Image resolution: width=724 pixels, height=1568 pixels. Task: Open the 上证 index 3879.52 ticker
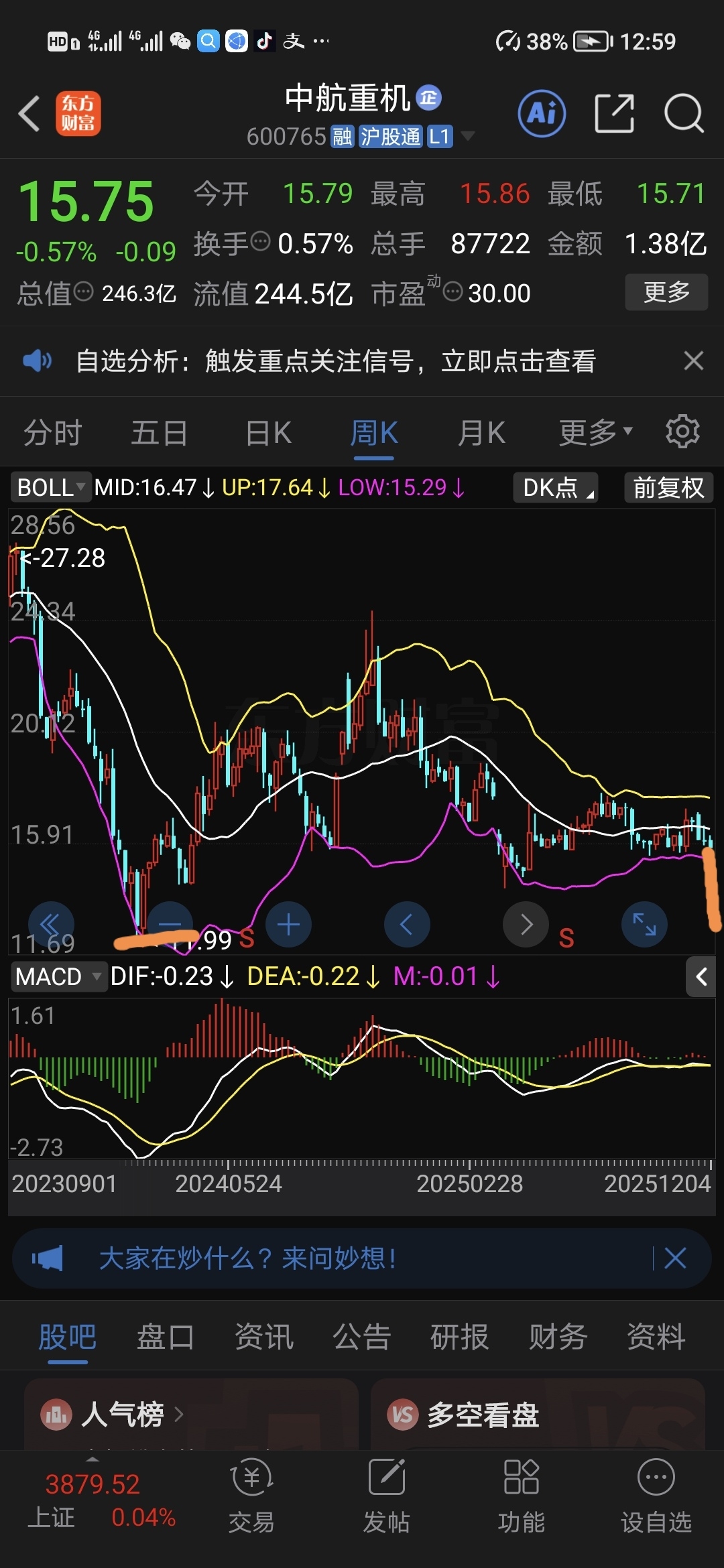pos(101,1501)
